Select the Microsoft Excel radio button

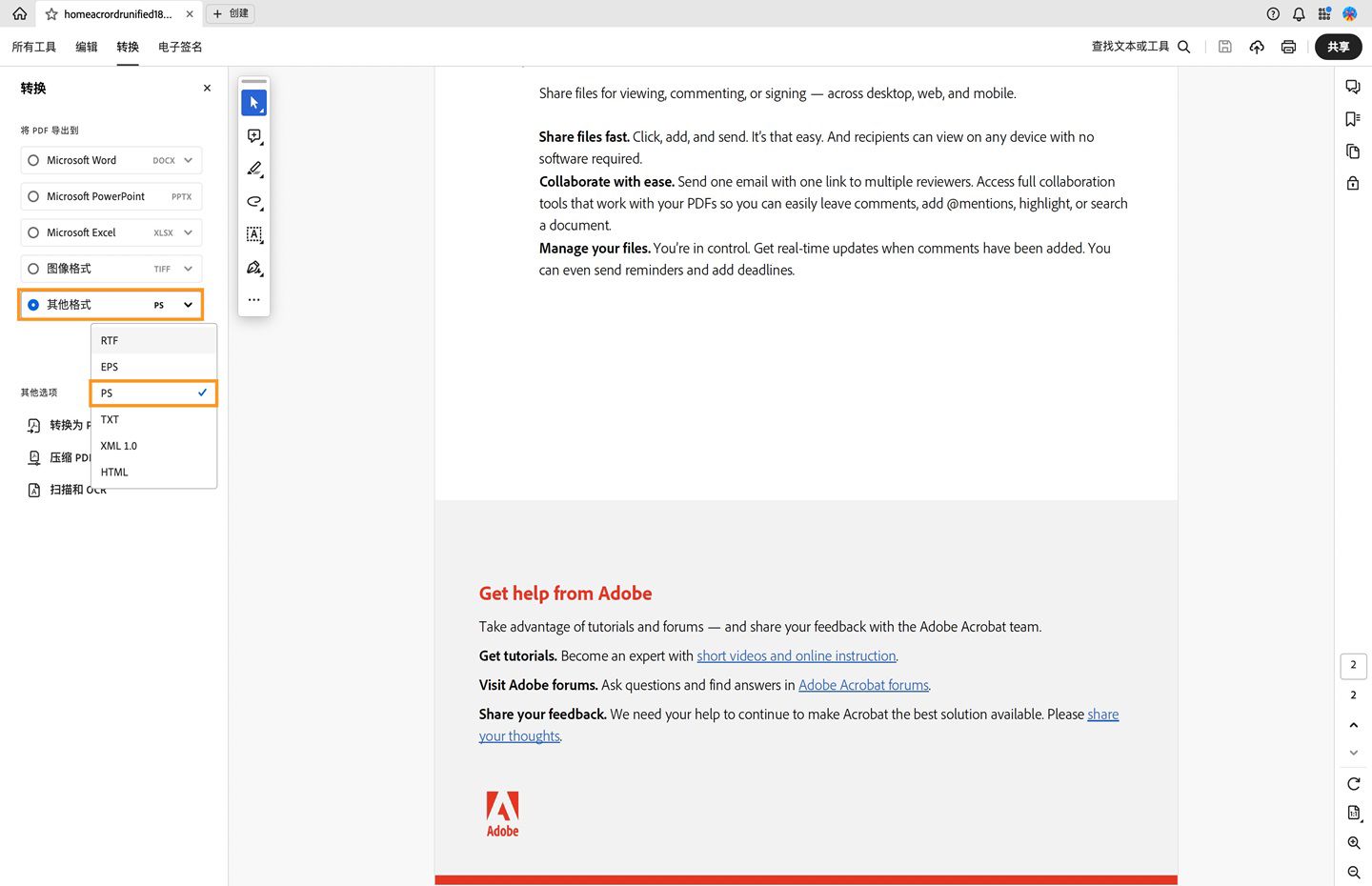pyautogui.click(x=33, y=232)
